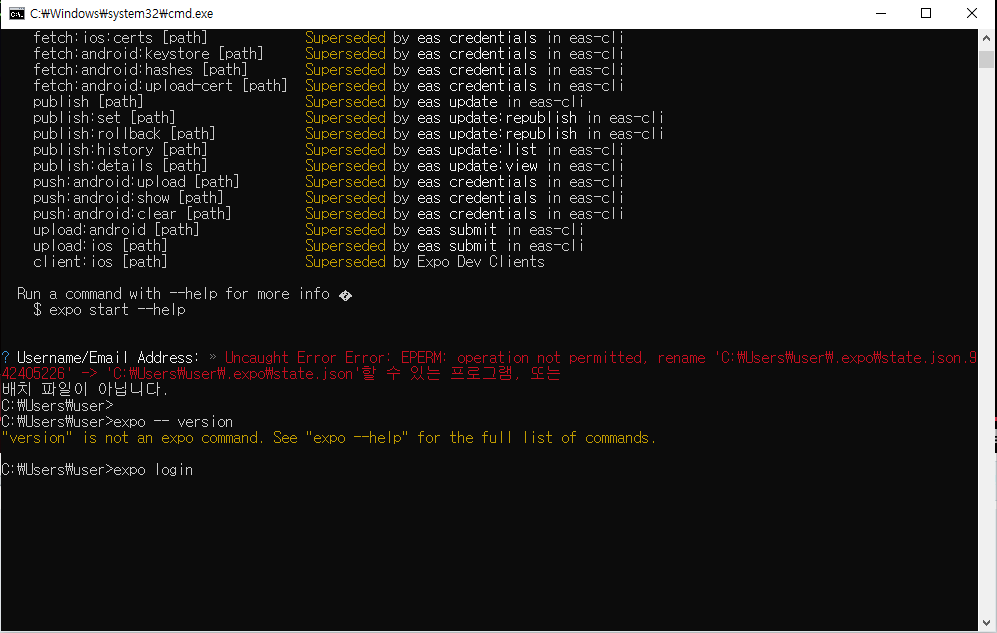Click the 'publish [path]' command text
Image resolution: width=997 pixels, height=633 pixels.
tap(88, 102)
